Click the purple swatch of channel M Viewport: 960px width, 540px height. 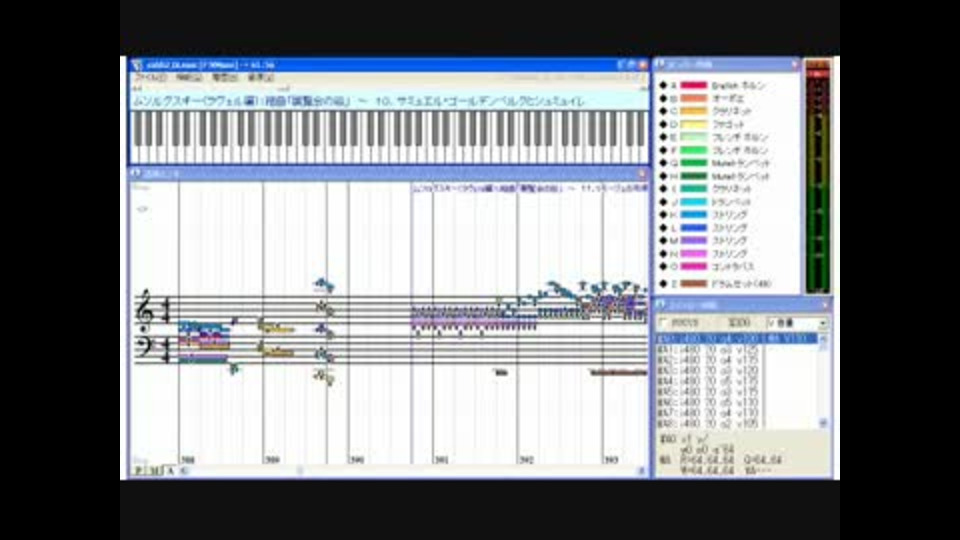point(694,241)
